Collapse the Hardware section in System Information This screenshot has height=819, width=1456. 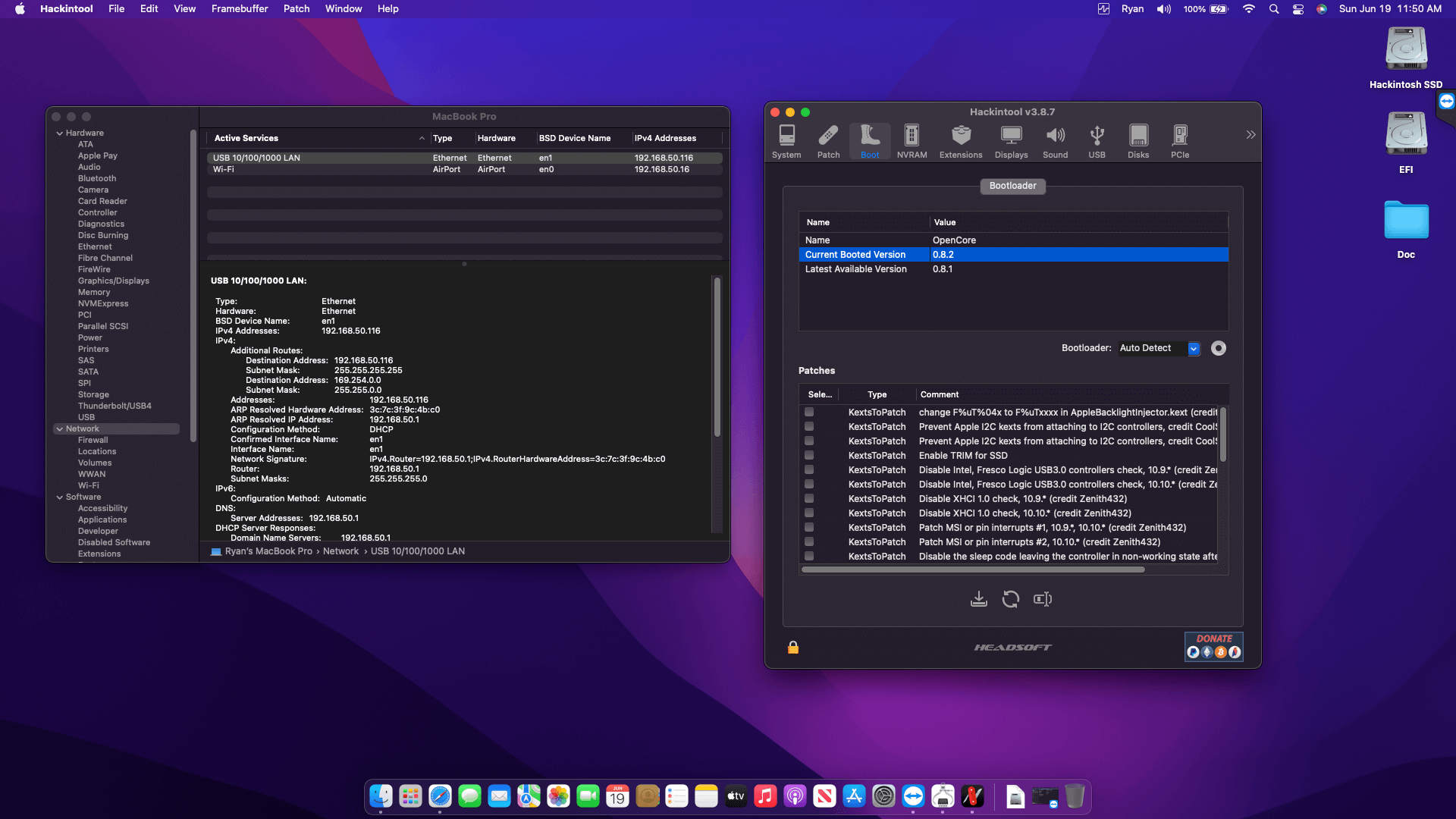point(59,133)
